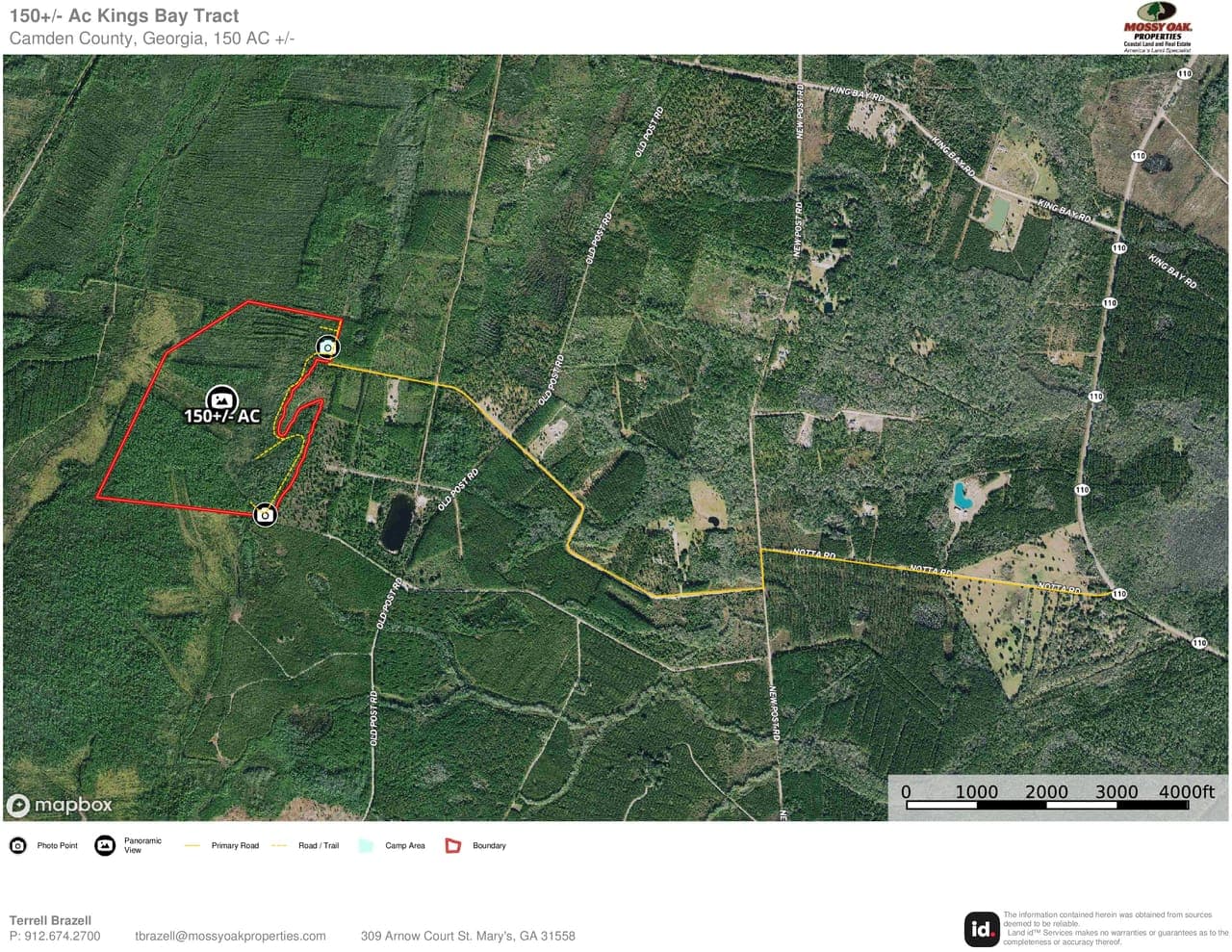Click the dashed Road / Trail legend line
The height and width of the screenshot is (952, 1232).
[280, 845]
